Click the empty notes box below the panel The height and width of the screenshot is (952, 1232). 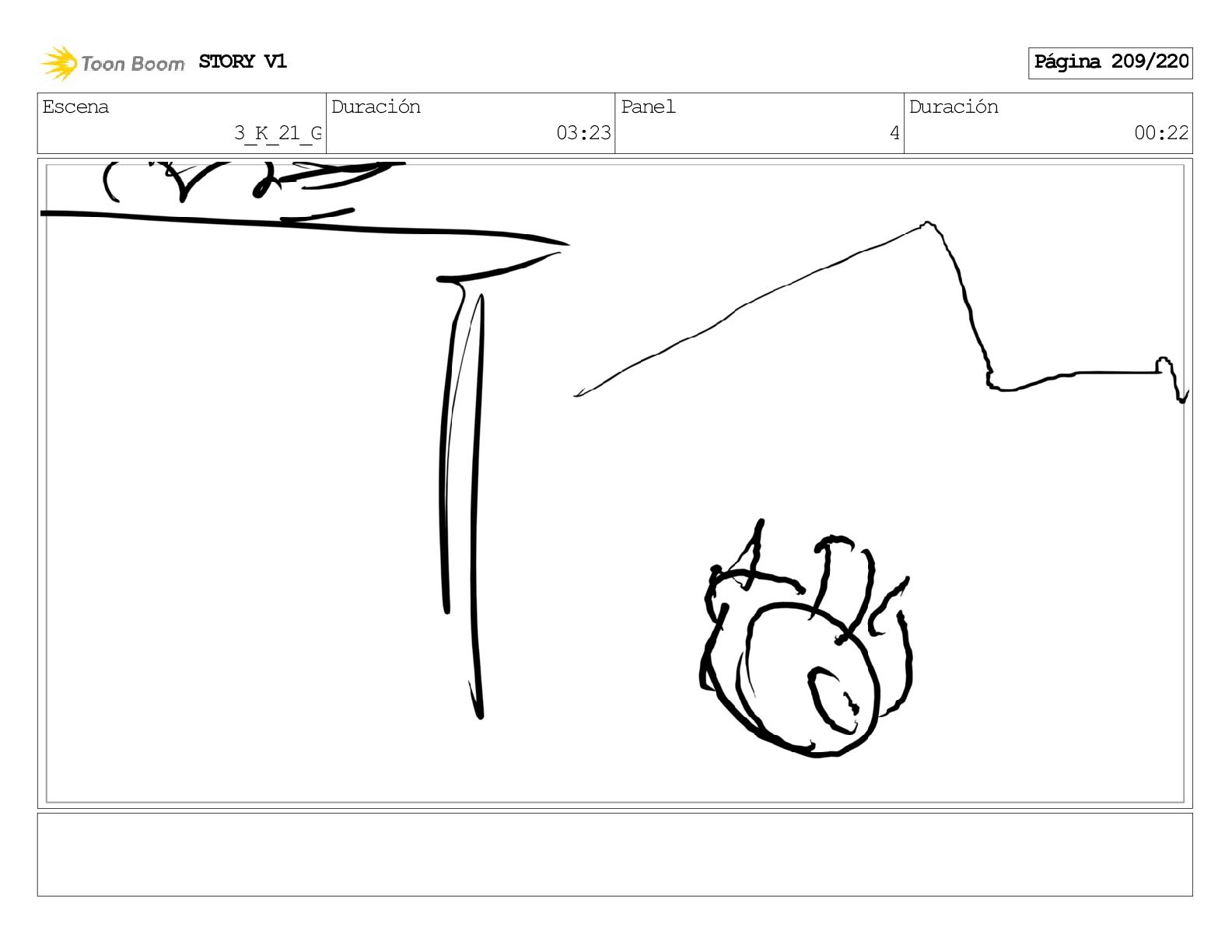pos(614,855)
